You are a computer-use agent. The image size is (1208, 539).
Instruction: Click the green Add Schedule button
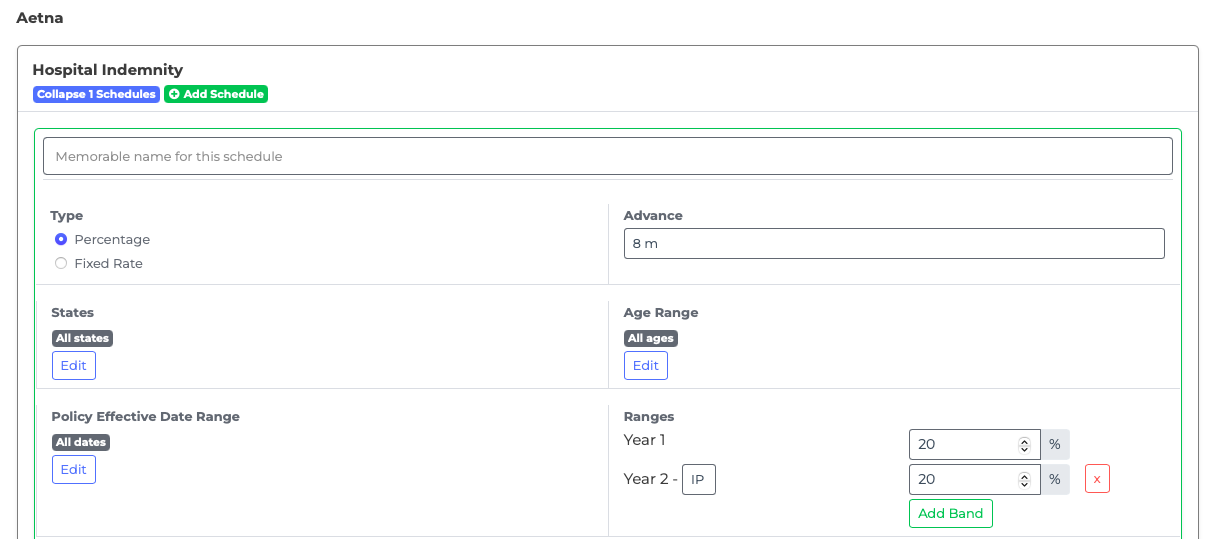pyautogui.click(x=216, y=94)
